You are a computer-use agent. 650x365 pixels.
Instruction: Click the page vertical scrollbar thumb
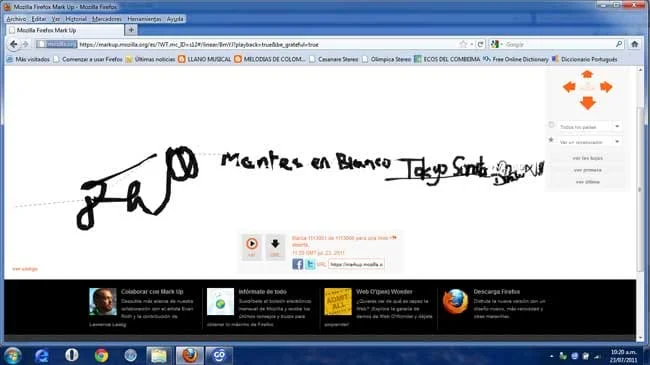641,191
